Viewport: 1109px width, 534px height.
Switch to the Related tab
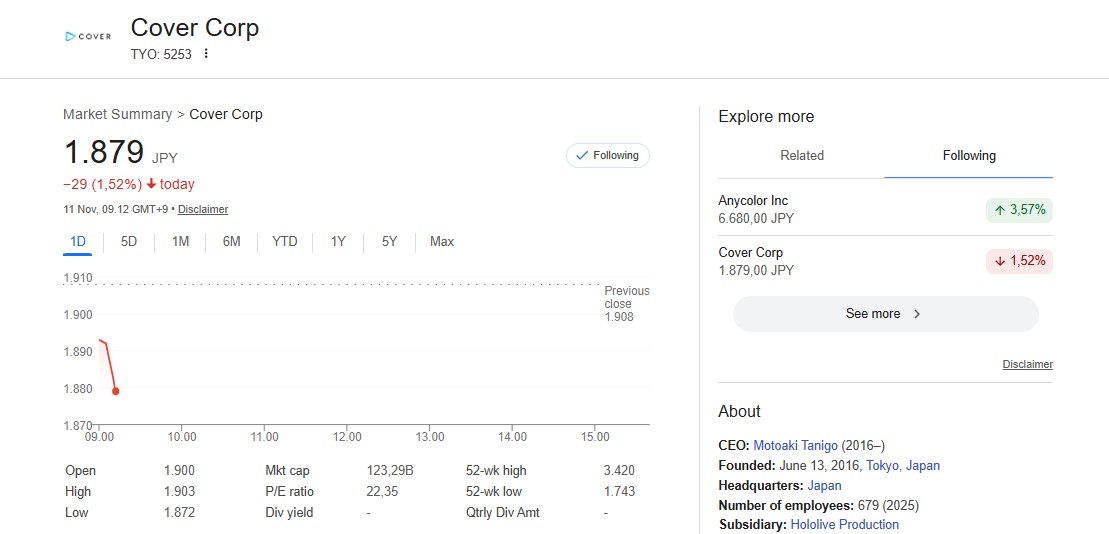tap(801, 155)
